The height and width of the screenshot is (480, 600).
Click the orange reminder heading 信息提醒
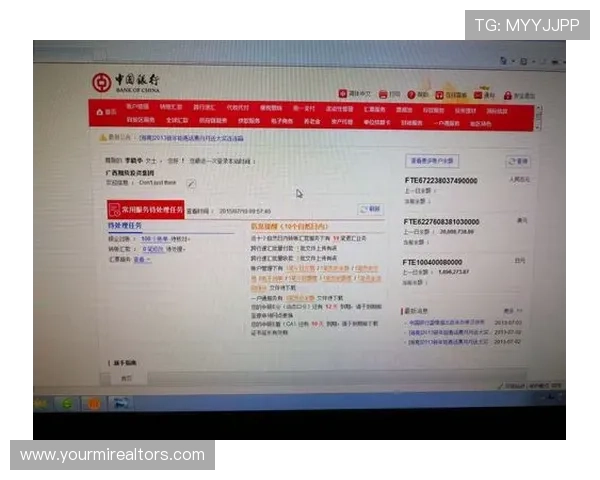point(289,227)
